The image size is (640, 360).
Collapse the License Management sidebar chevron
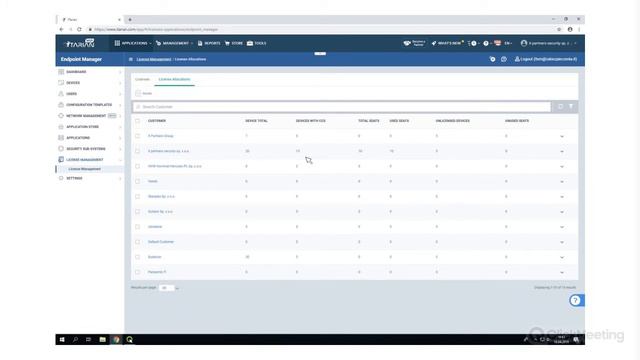tap(120, 160)
